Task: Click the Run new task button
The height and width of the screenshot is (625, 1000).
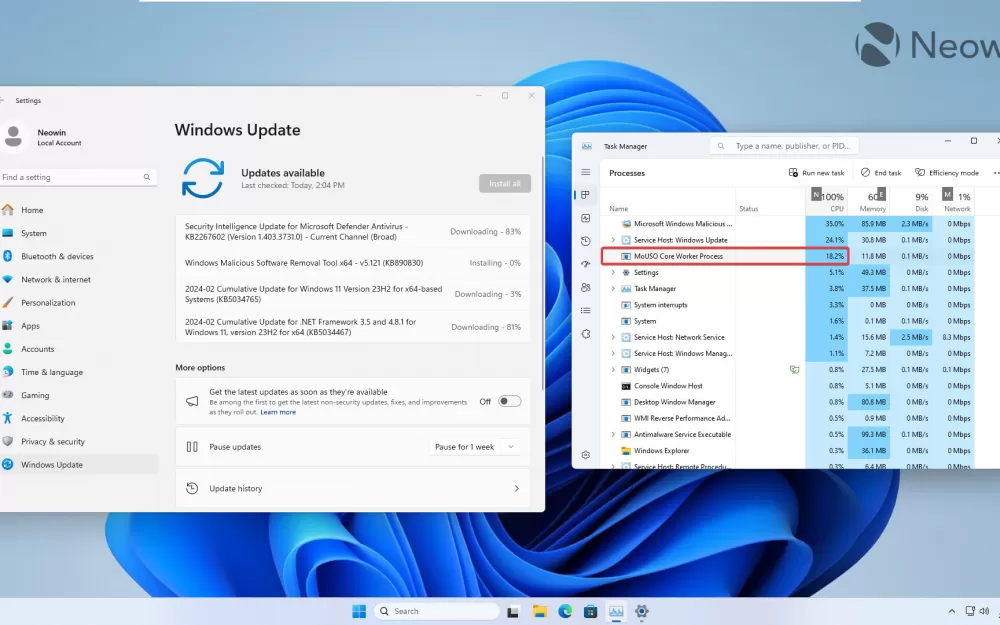Action: pyautogui.click(x=816, y=173)
